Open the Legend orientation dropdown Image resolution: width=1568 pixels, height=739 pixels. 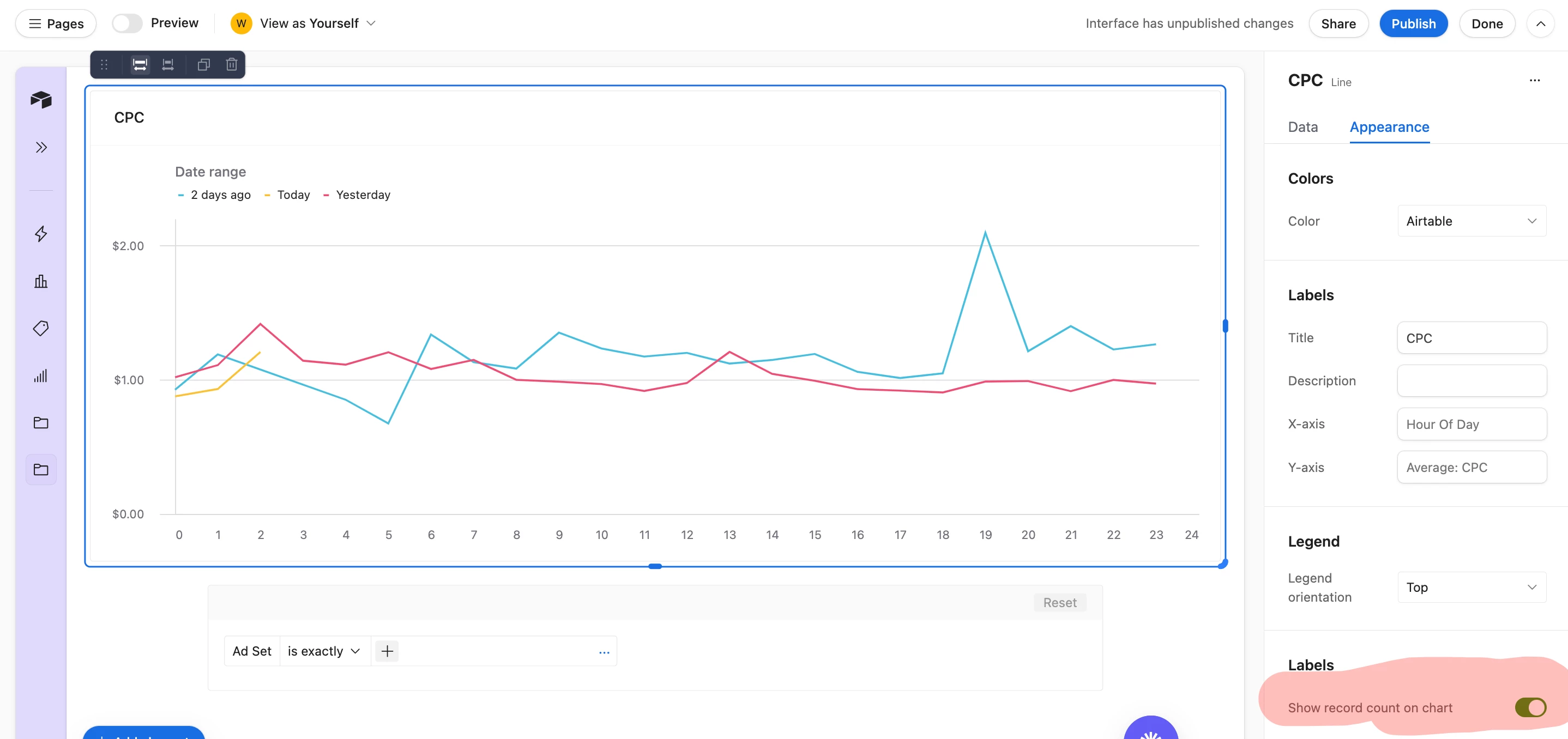(1471, 587)
